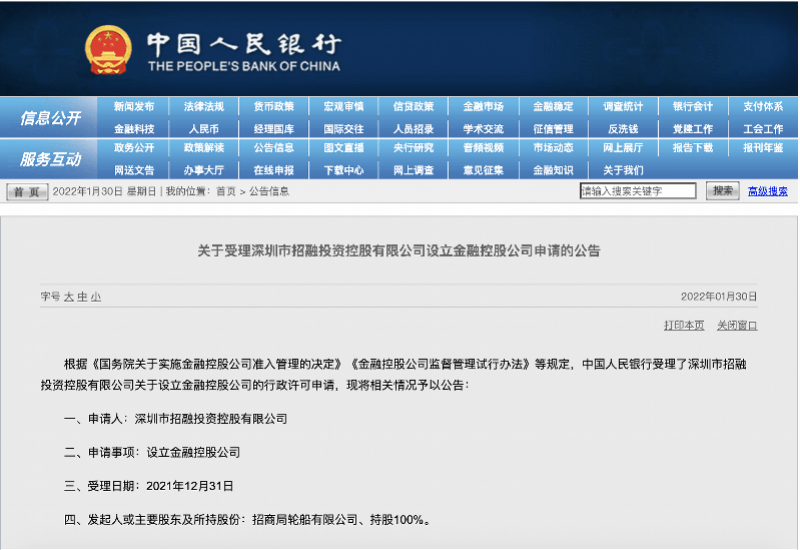Open 下载中心 link
Viewport: 800px width, 550px height.
(343, 170)
